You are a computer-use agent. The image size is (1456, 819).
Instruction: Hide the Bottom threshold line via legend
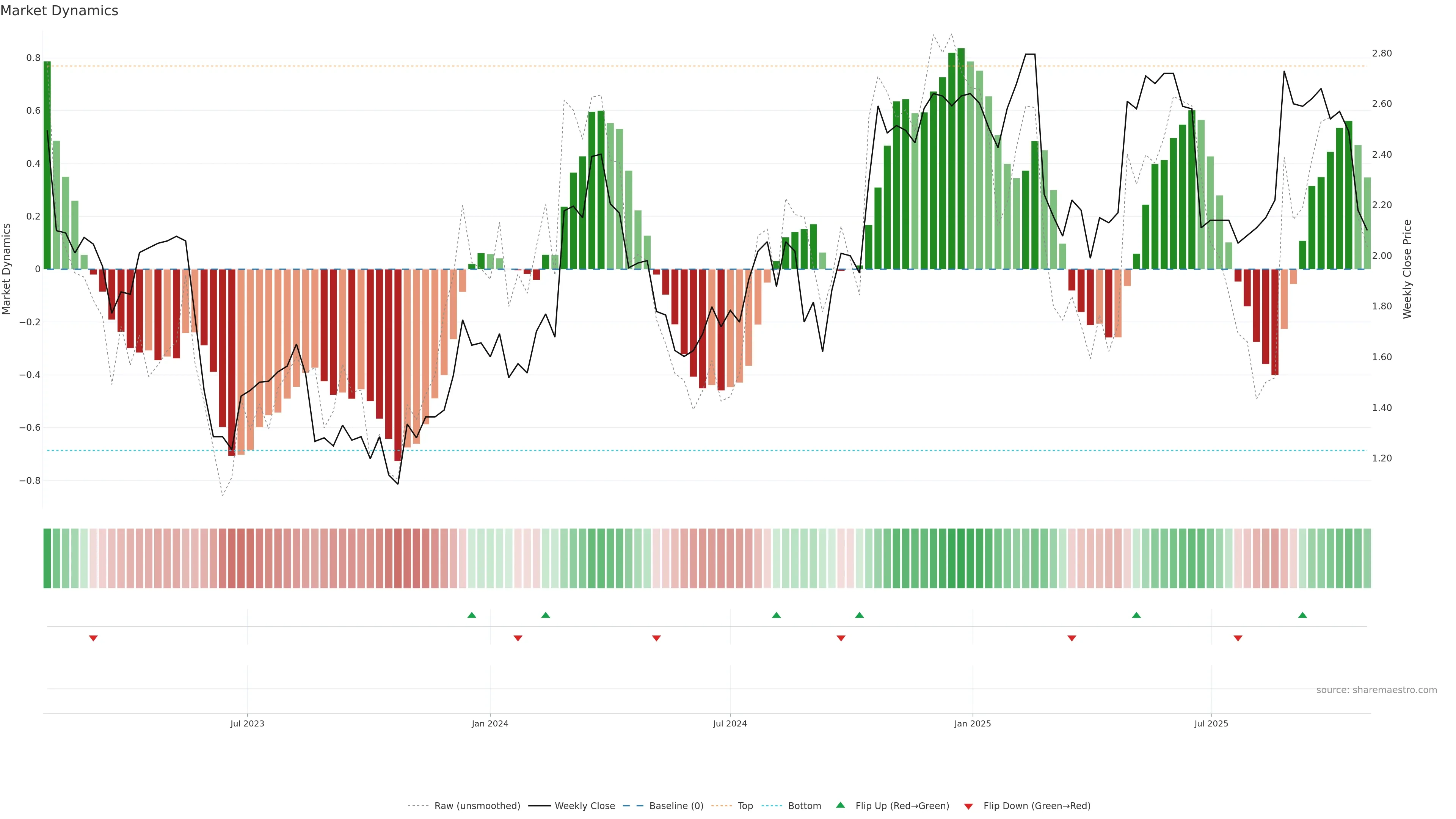pos(804,806)
